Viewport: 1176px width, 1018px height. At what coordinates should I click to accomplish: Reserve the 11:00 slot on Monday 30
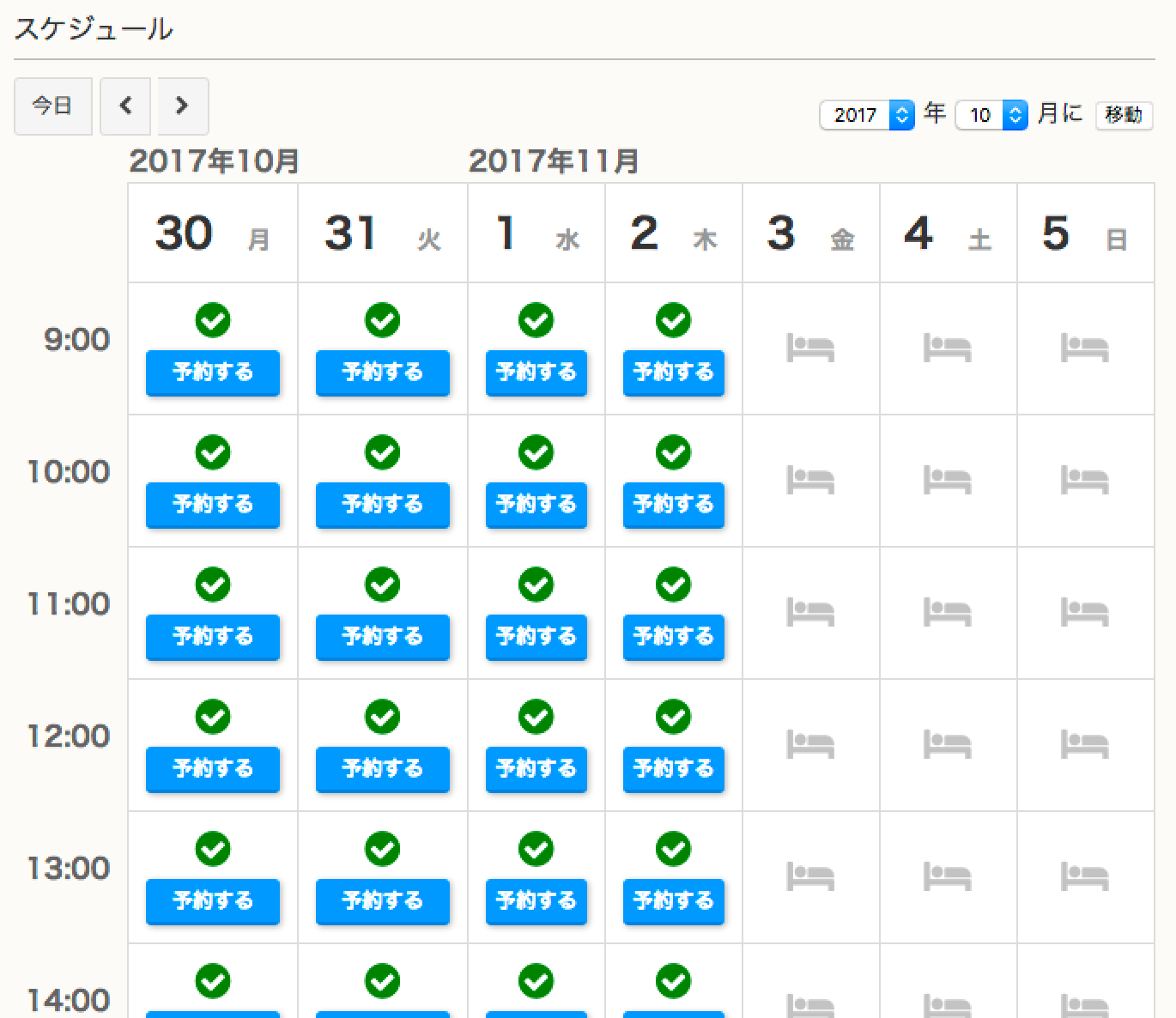213,637
